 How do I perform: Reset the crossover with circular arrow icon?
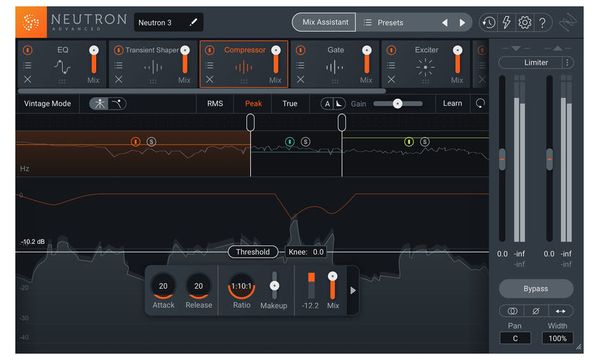point(480,103)
